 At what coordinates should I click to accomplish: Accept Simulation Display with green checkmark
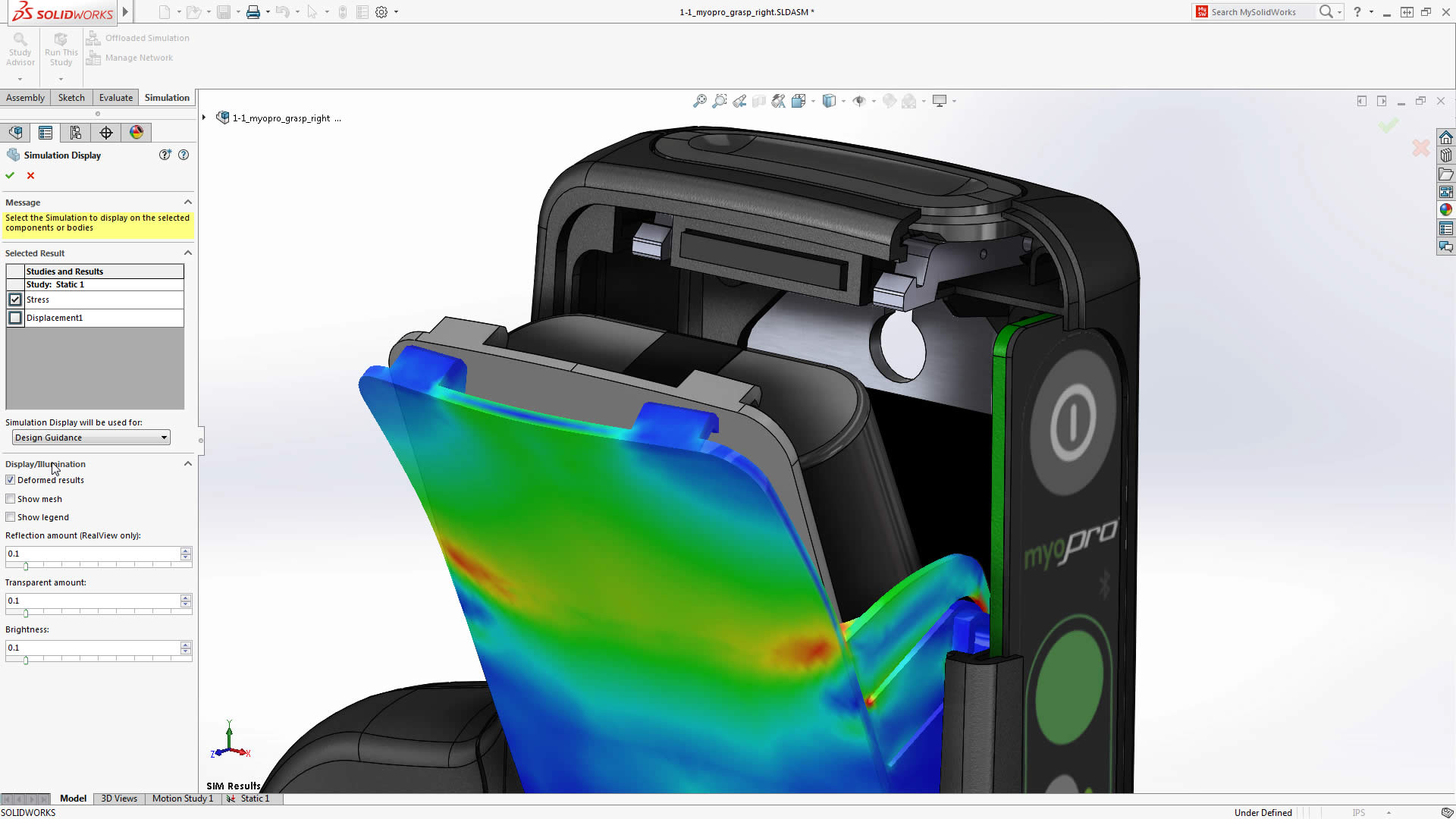(10, 175)
